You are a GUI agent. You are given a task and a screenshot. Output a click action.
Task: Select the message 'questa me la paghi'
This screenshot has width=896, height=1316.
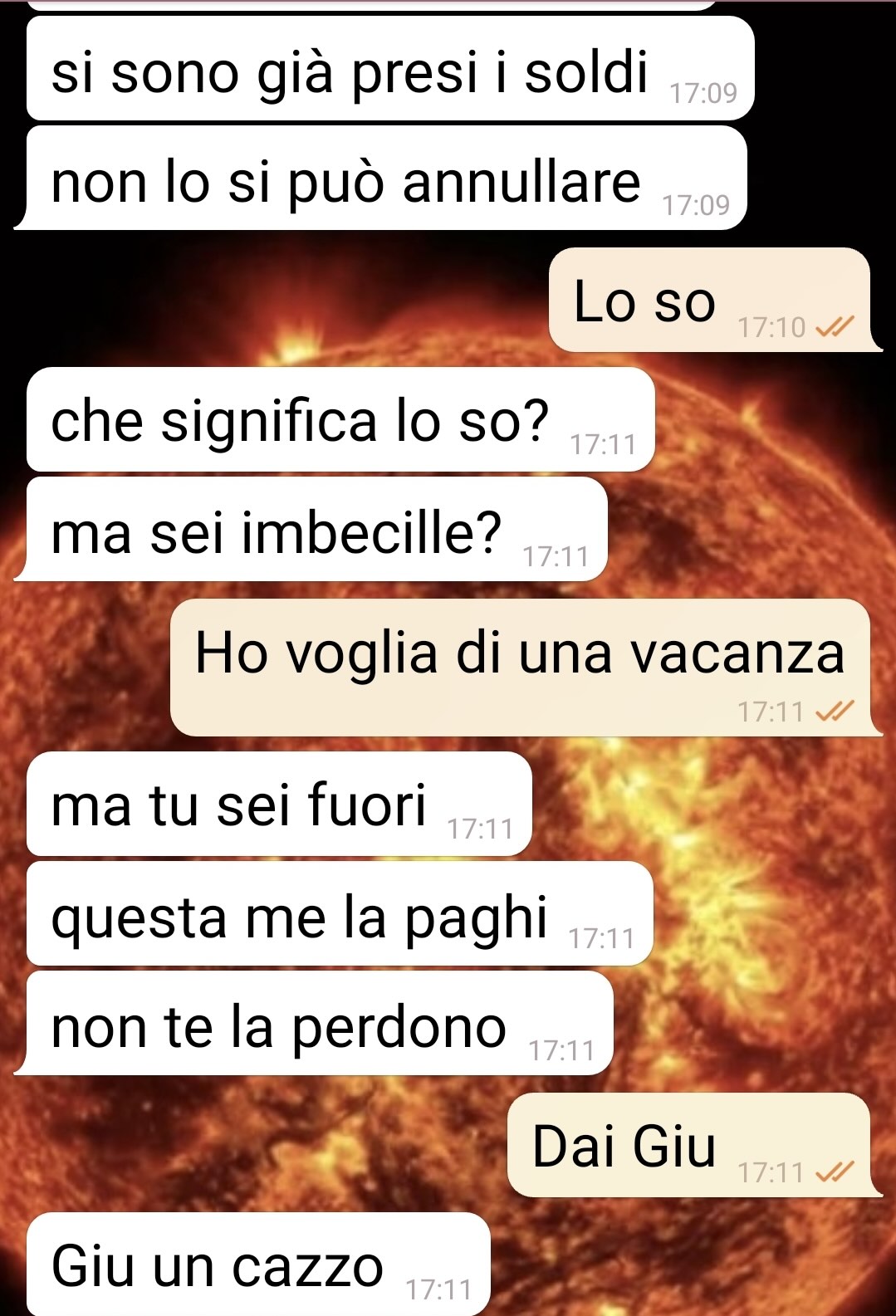(340, 913)
